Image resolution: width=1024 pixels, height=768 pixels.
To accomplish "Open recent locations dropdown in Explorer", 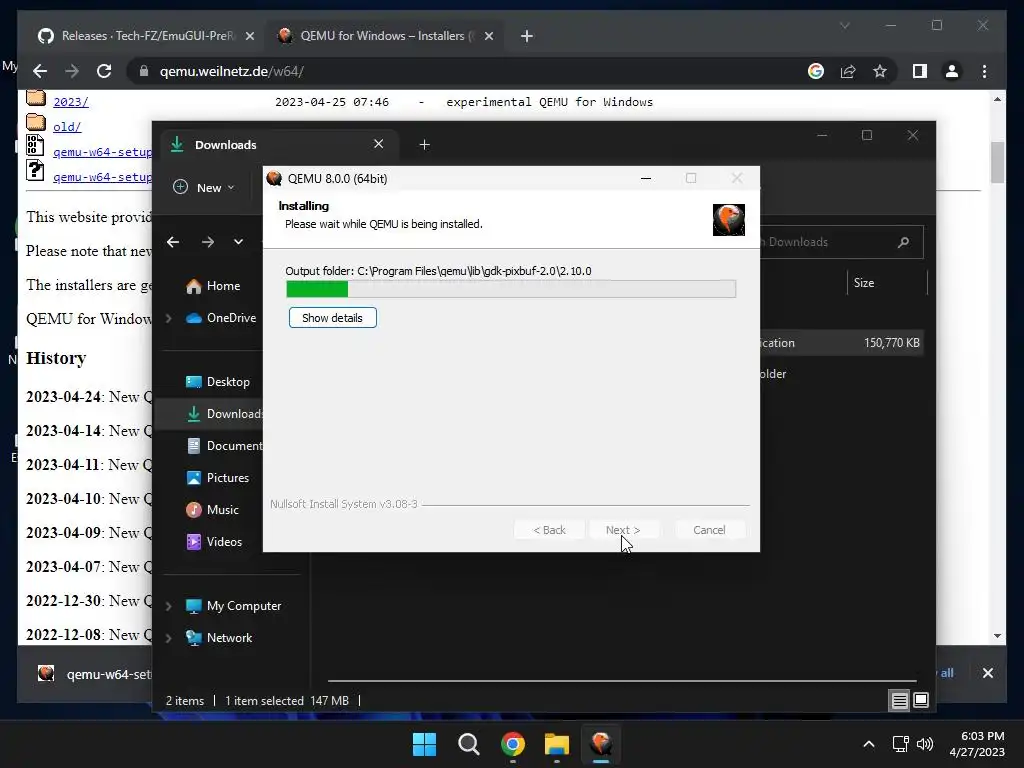I will pos(238,242).
